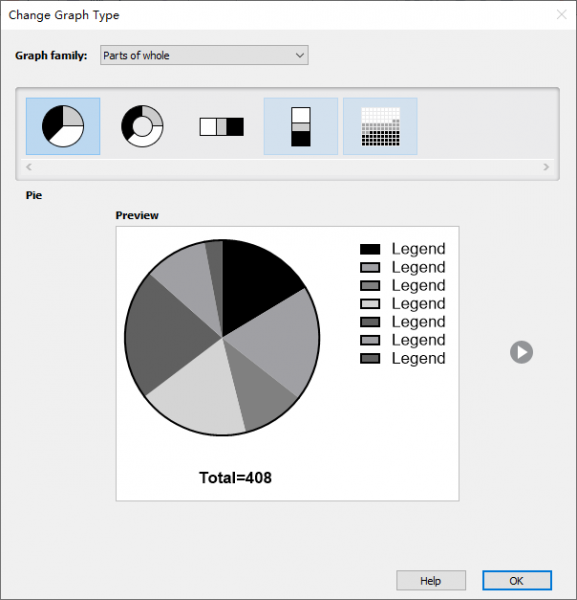Click the preview play arrow button
The width and height of the screenshot is (577, 600).
point(521,352)
